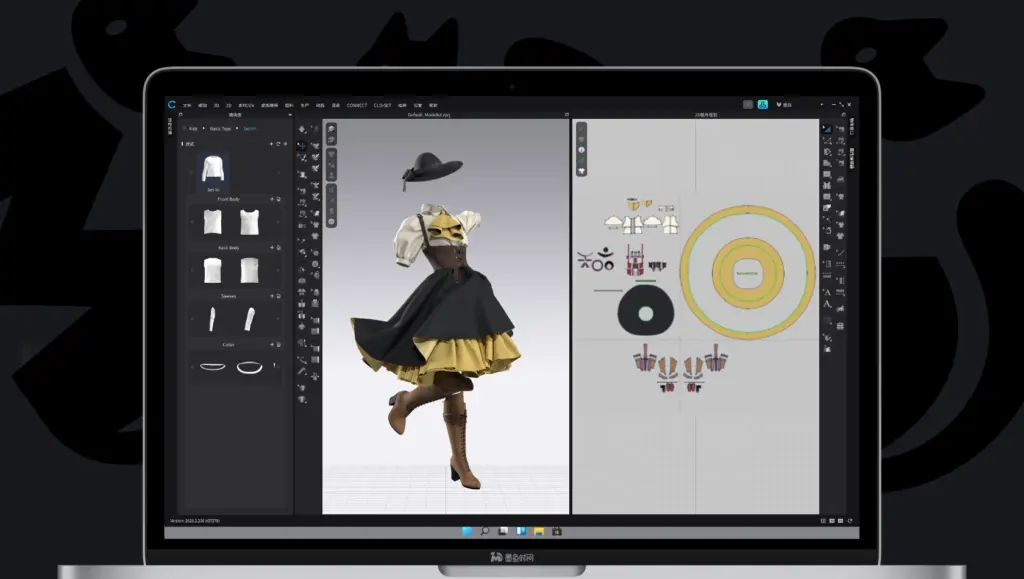Expand the user account dropdown arrow at top-right

pyautogui.click(x=821, y=104)
